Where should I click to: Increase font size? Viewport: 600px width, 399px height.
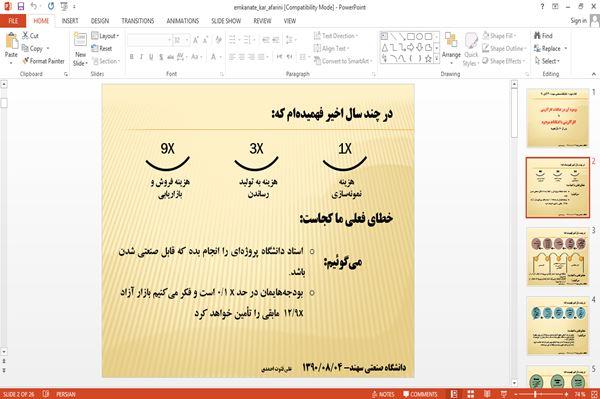point(196,40)
